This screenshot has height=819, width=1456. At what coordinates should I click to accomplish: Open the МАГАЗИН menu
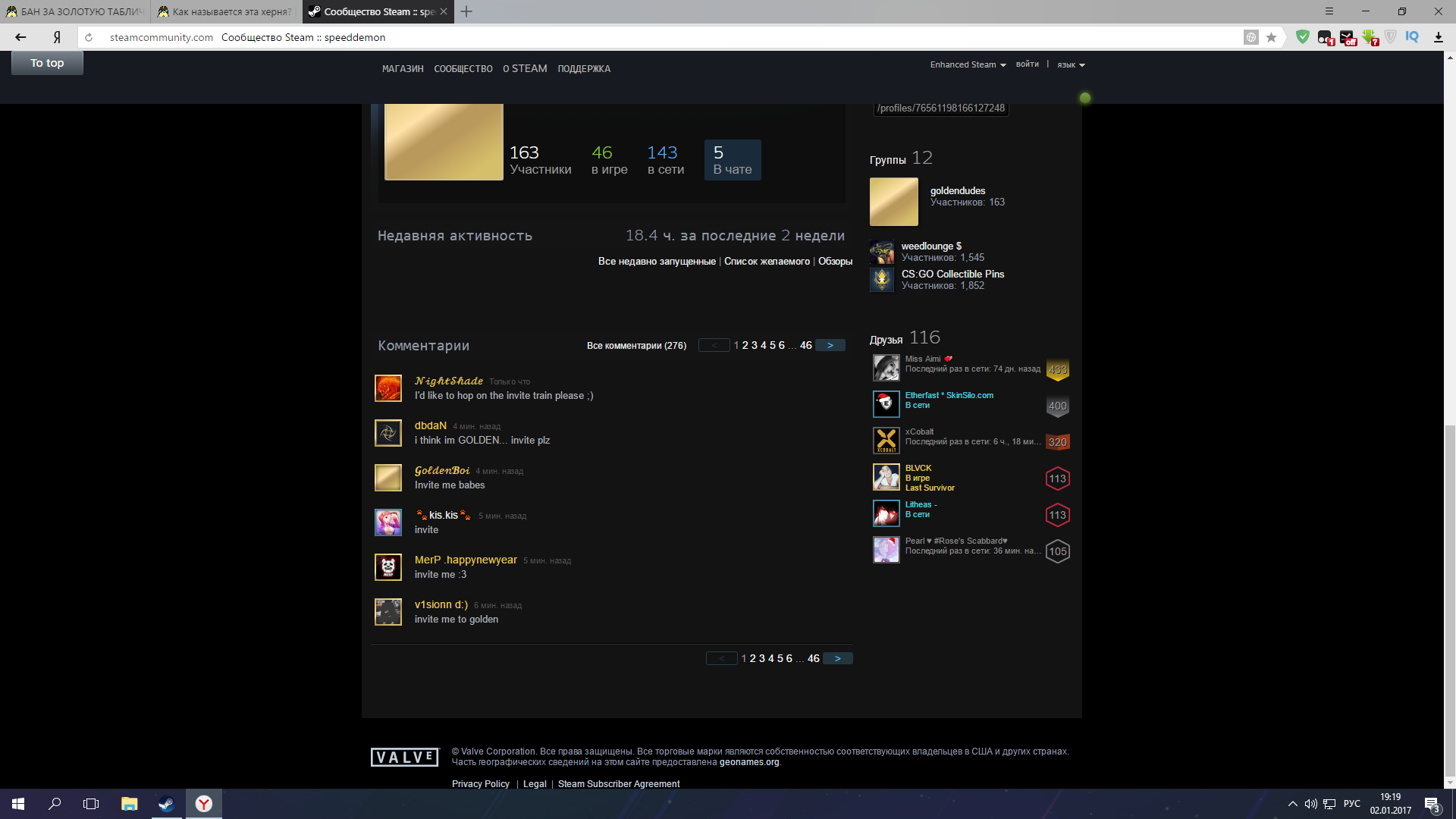pyautogui.click(x=403, y=69)
